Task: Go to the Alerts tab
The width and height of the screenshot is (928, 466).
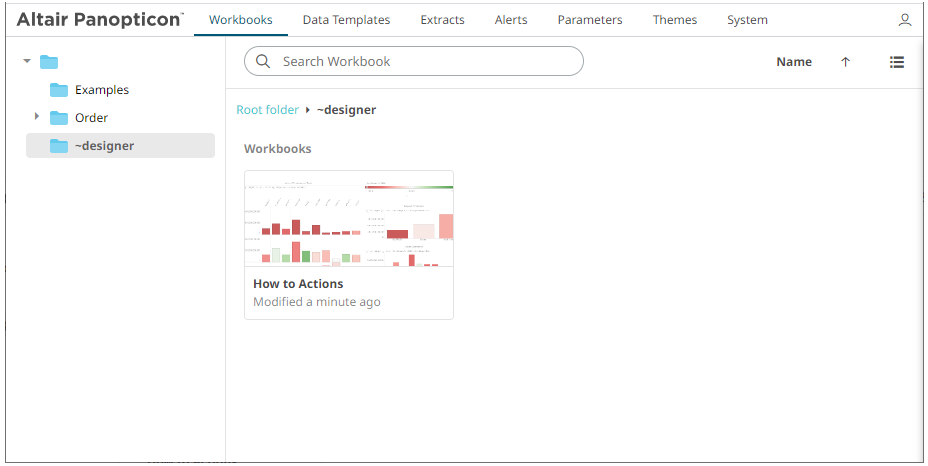Action: click(511, 20)
